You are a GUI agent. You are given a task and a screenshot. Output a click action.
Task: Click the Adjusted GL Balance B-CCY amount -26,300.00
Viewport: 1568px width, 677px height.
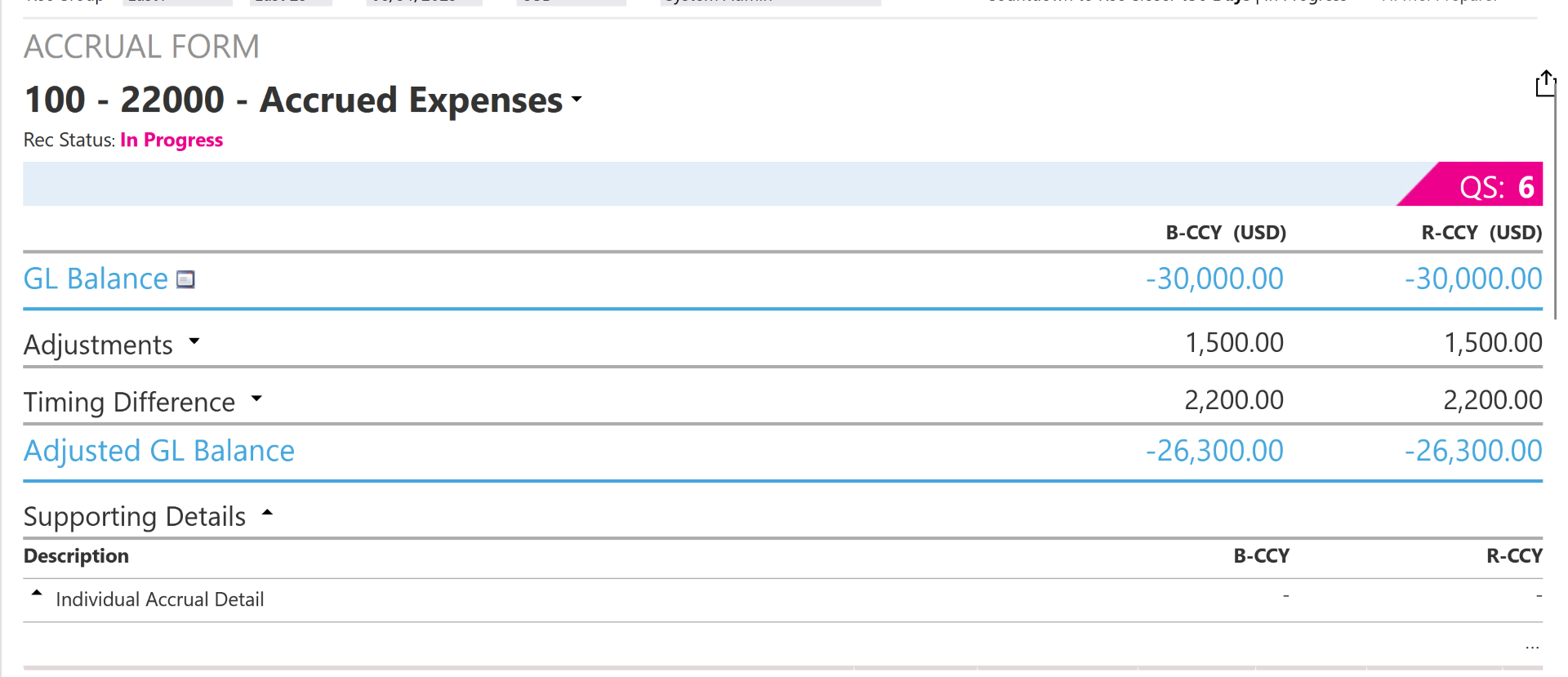[x=1214, y=451]
